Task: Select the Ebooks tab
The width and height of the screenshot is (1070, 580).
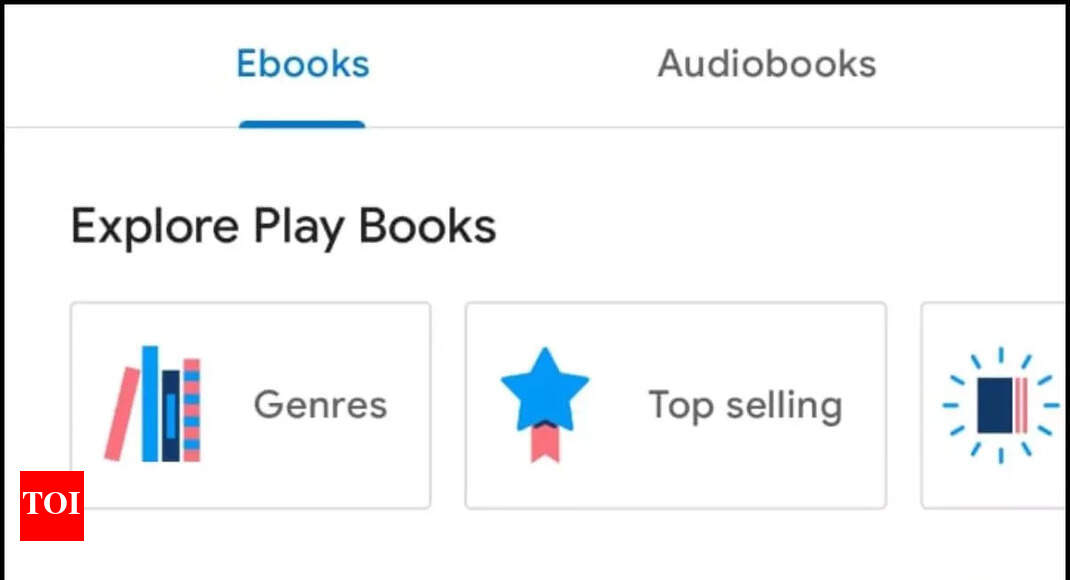Action: 302,63
